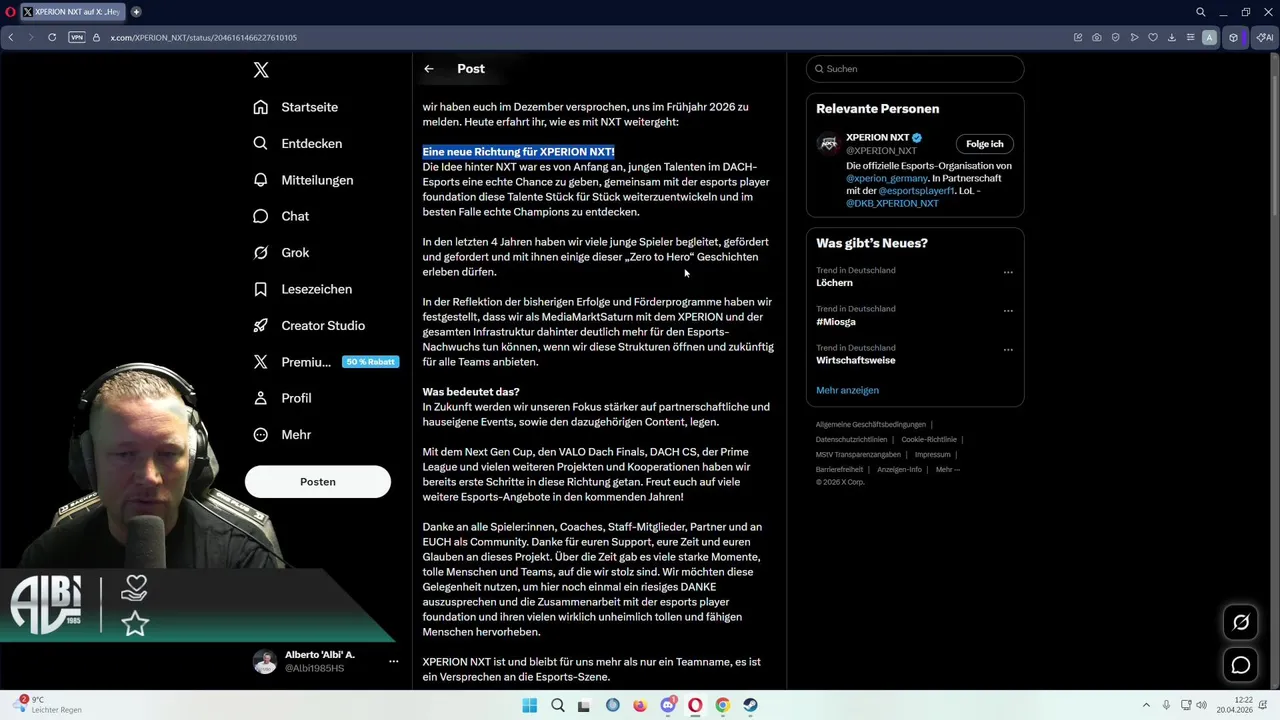Open account menu dots beside Alberto 'Albi' A.
The width and height of the screenshot is (1280, 720).
coord(394,661)
